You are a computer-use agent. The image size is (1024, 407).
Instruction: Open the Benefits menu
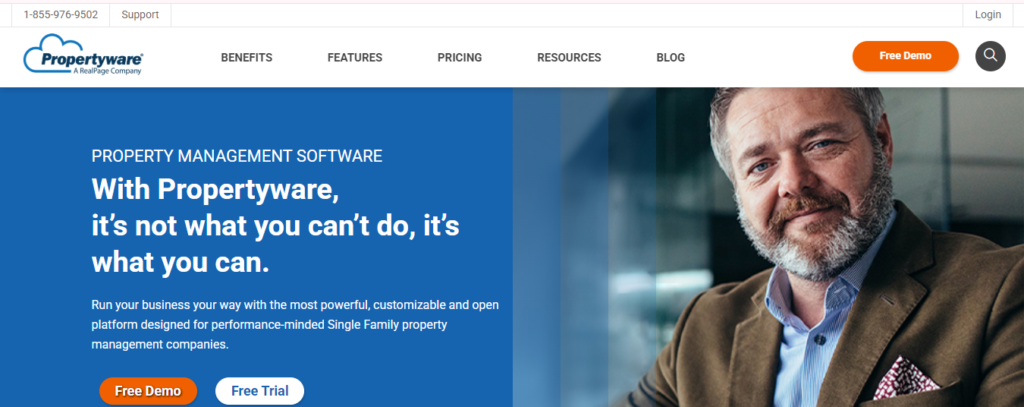point(246,57)
